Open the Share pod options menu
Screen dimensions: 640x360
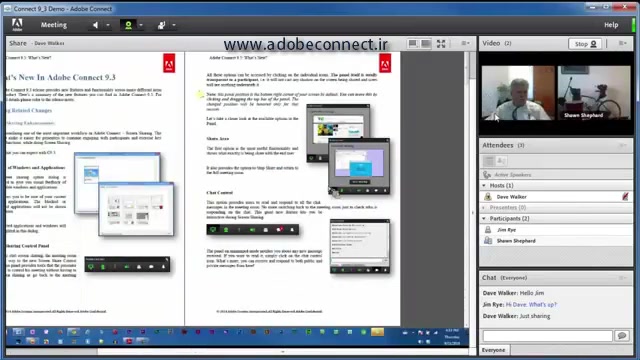coord(465,43)
